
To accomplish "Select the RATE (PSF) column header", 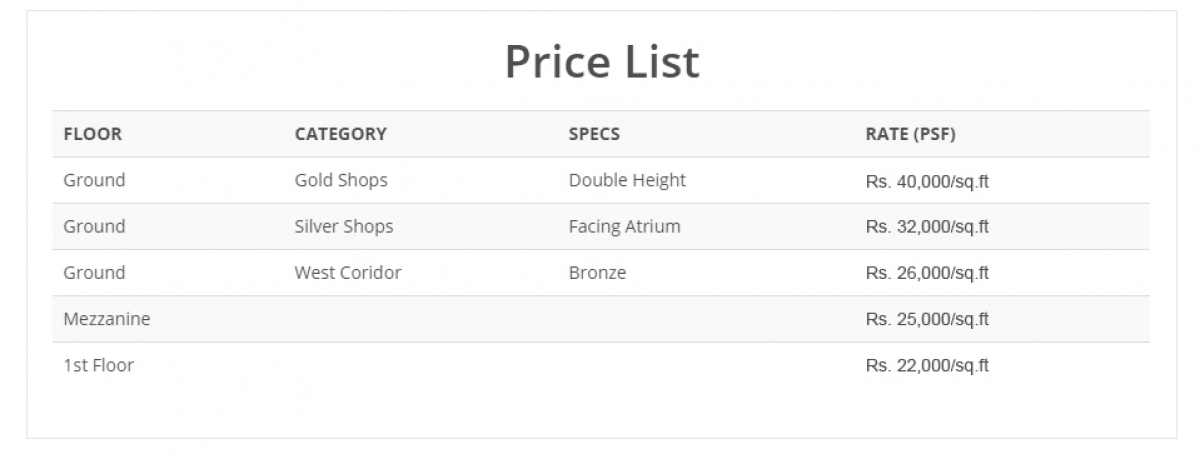I will point(910,134).
